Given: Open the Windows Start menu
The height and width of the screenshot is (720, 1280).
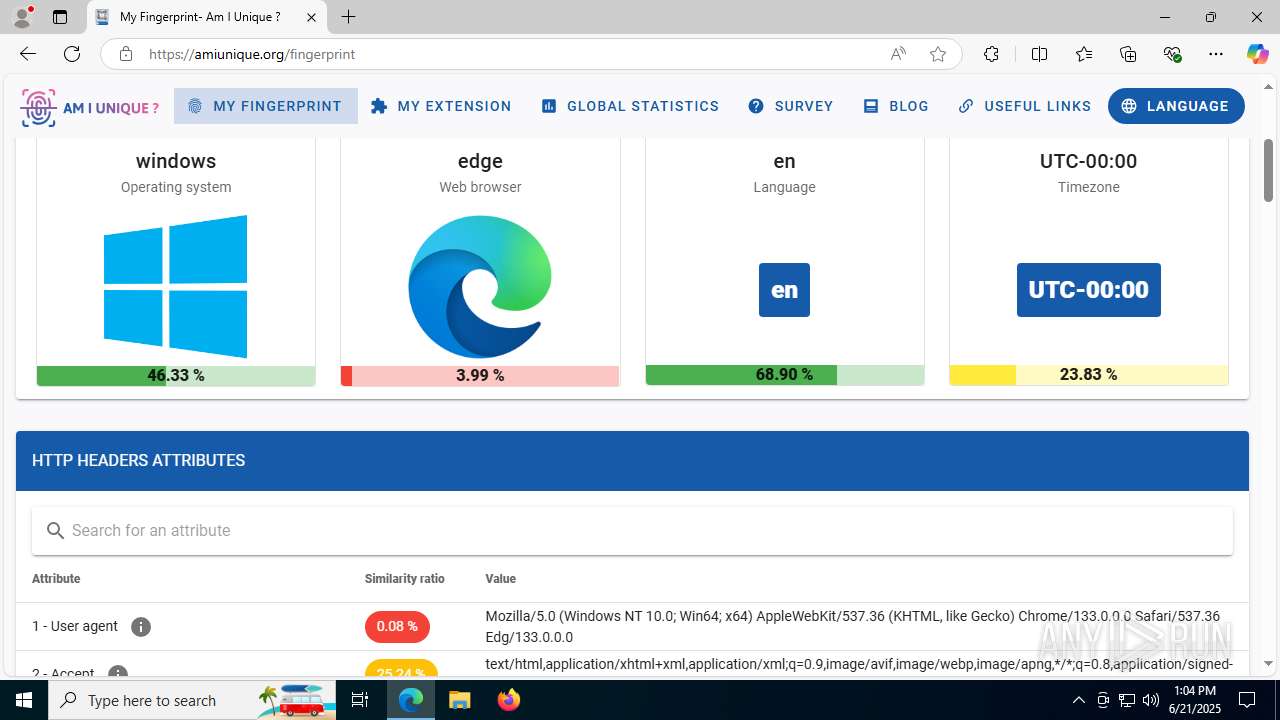Looking at the screenshot, I should (x=24, y=700).
